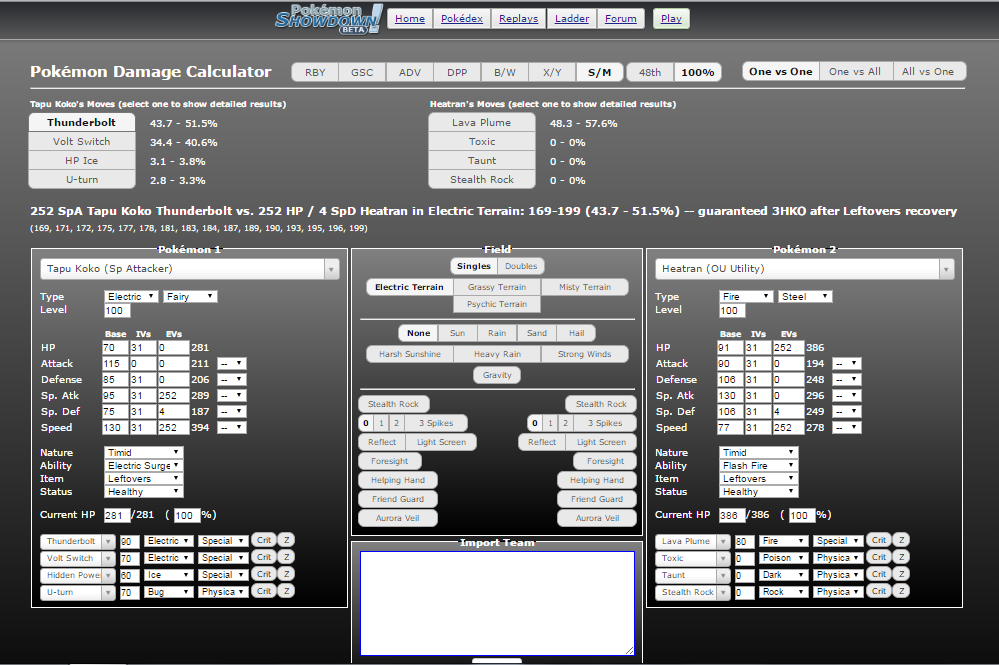The image size is (999, 665).
Task: Open the Ladder page
Action: (x=571, y=18)
